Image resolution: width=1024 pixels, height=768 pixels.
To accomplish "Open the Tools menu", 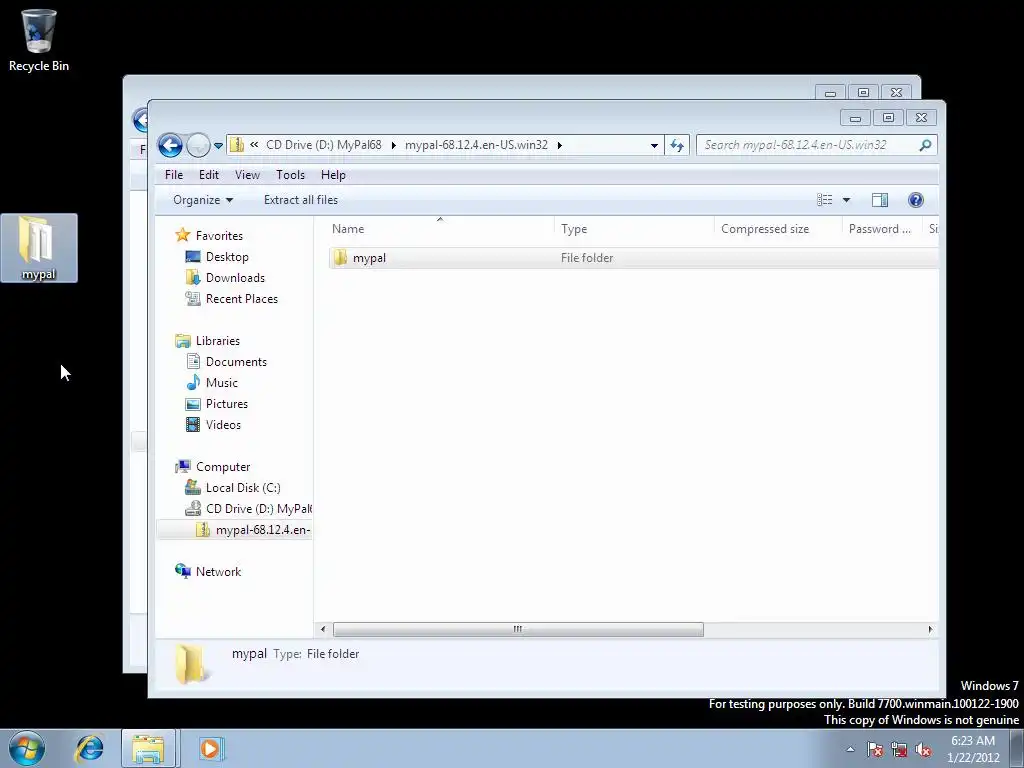I will coord(291,175).
